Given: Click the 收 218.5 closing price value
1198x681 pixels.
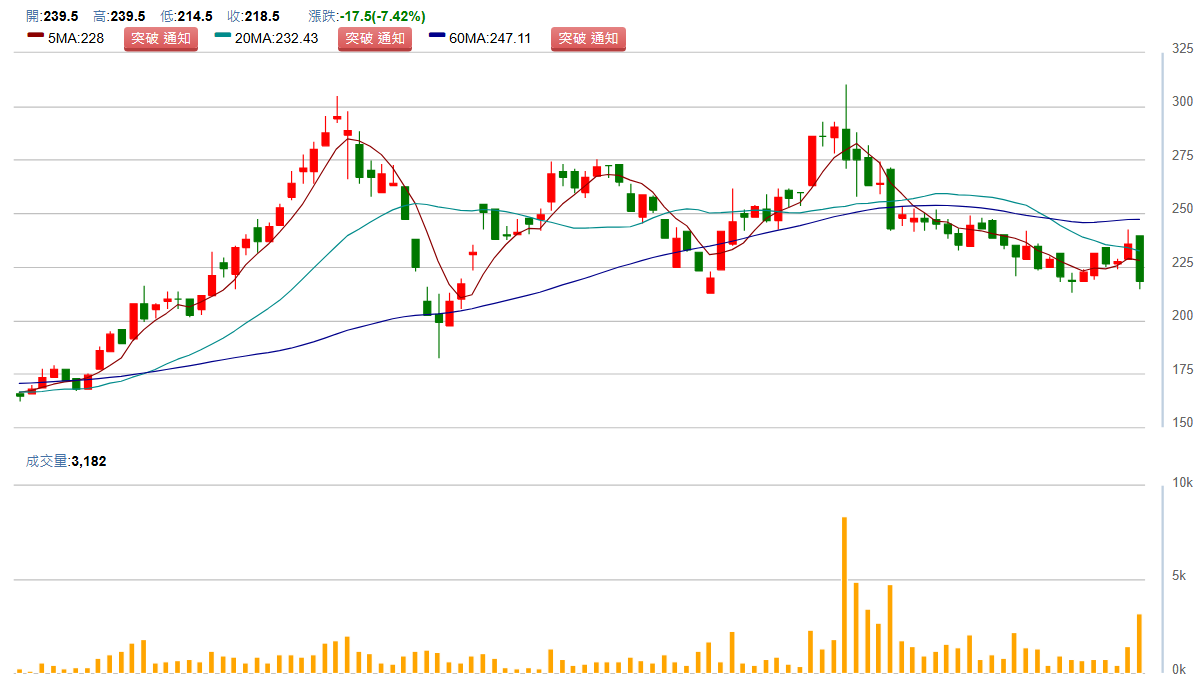Looking at the screenshot, I should click(266, 17).
